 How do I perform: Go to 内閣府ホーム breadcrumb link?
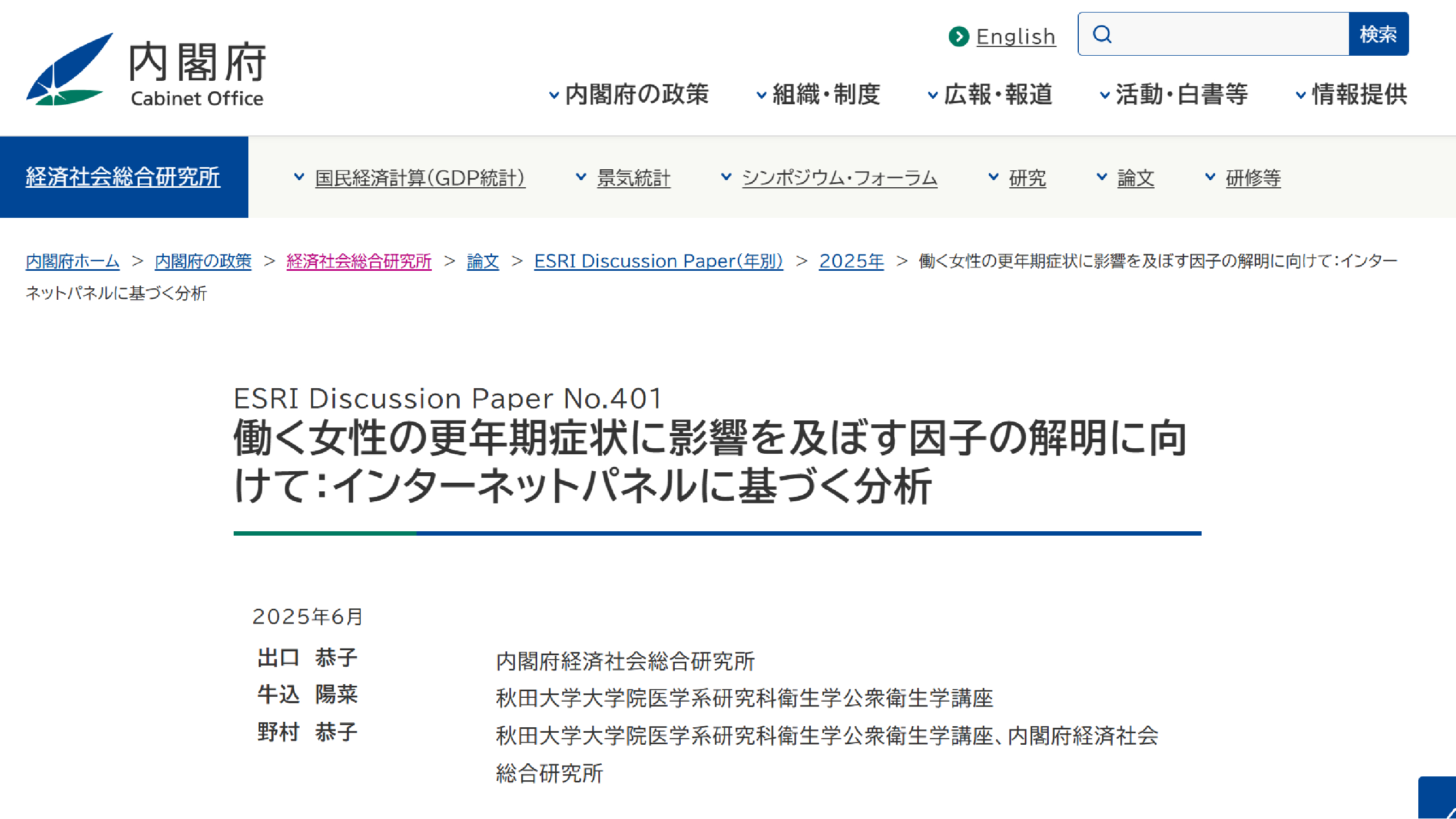tap(73, 261)
